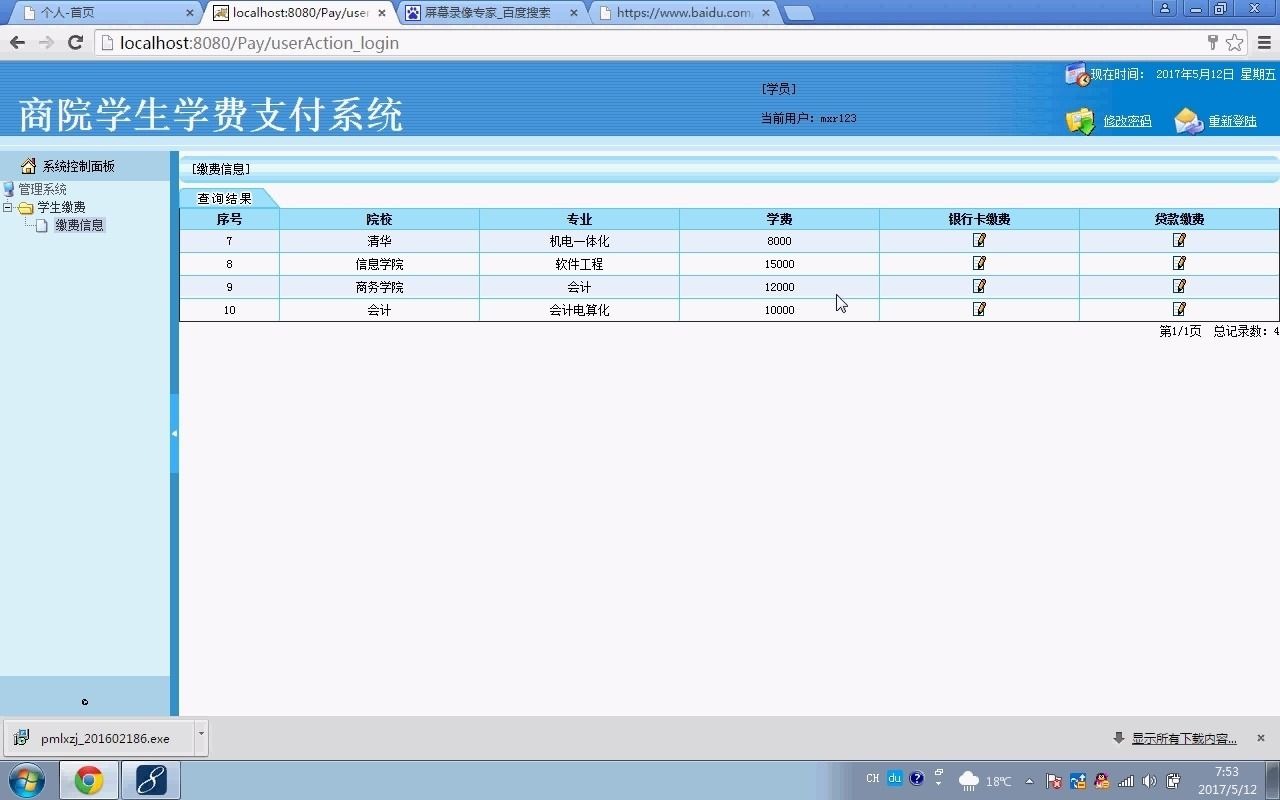Click the 15000 tuition cell
The height and width of the screenshot is (800, 1280).
[x=779, y=264]
